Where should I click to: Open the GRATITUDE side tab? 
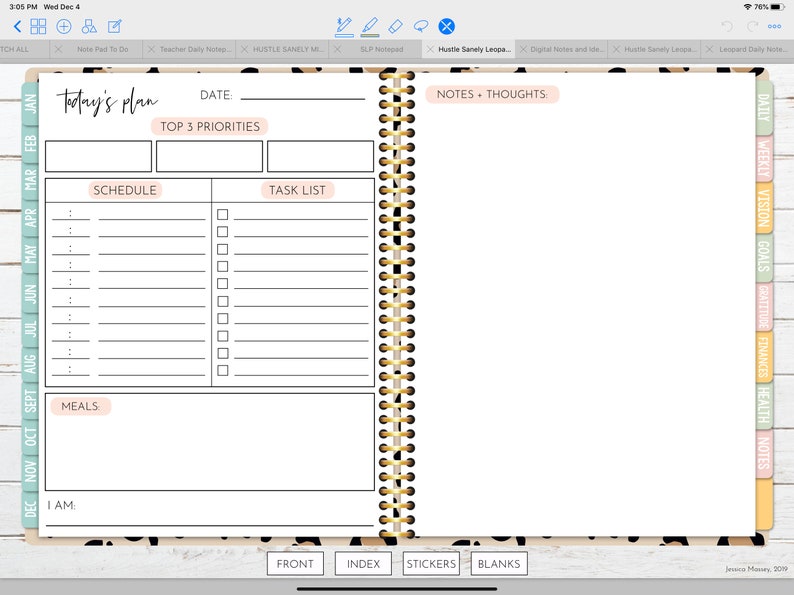[x=764, y=306]
